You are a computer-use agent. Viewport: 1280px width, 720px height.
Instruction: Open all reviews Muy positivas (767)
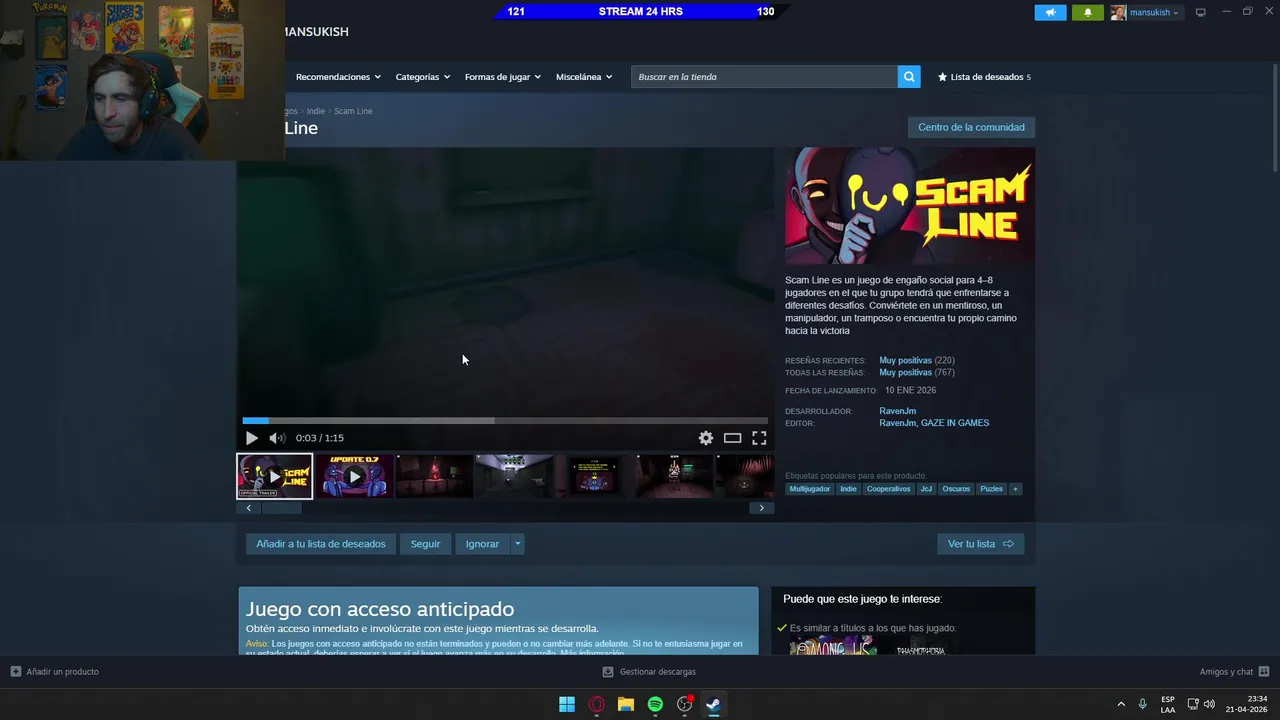coord(916,372)
